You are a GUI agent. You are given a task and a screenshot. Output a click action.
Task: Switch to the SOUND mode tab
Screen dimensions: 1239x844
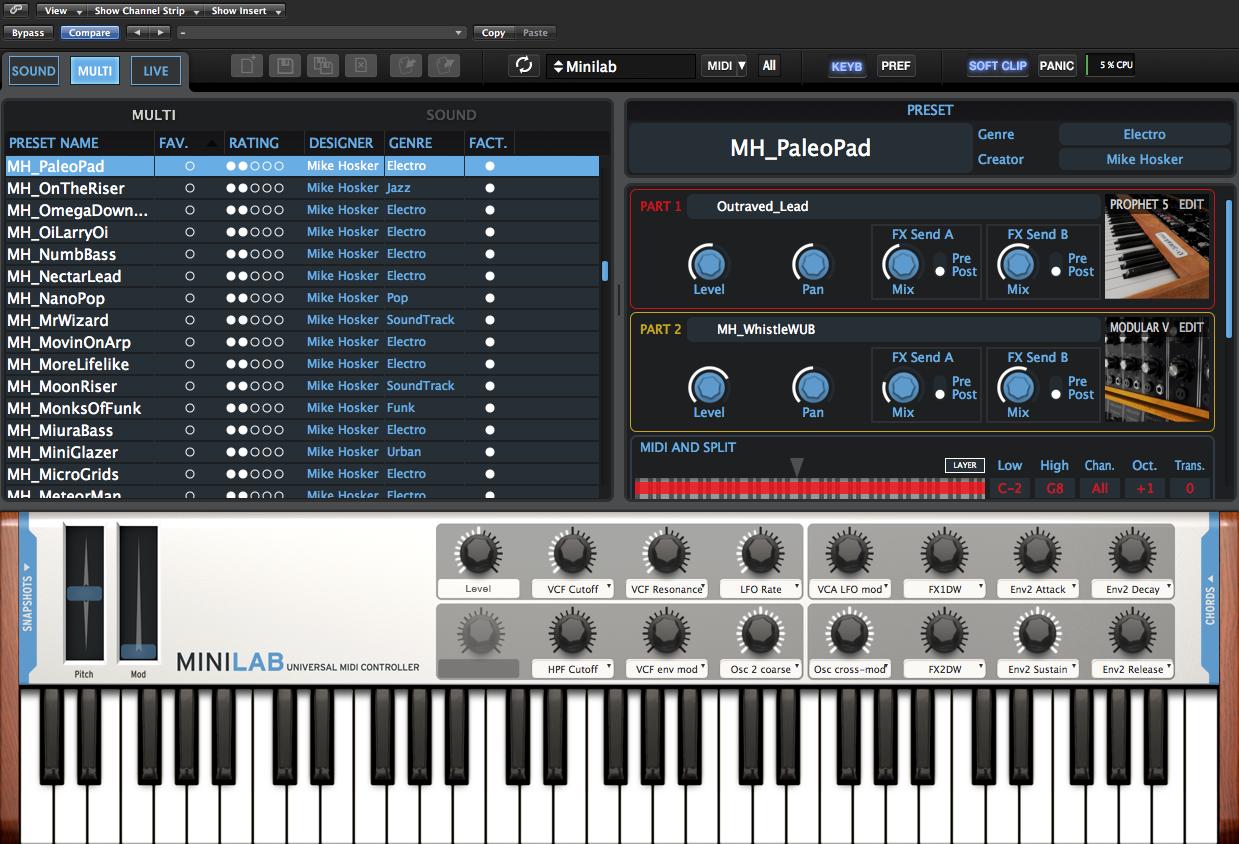pyautogui.click(x=34, y=71)
